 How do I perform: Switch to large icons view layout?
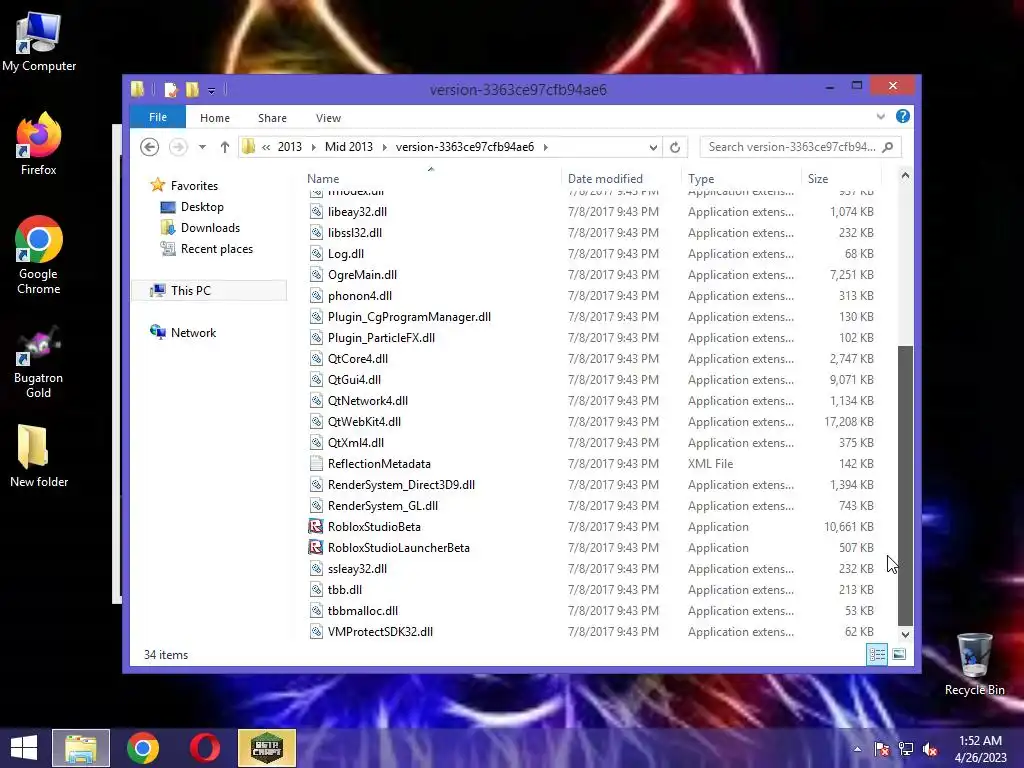(899, 654)
